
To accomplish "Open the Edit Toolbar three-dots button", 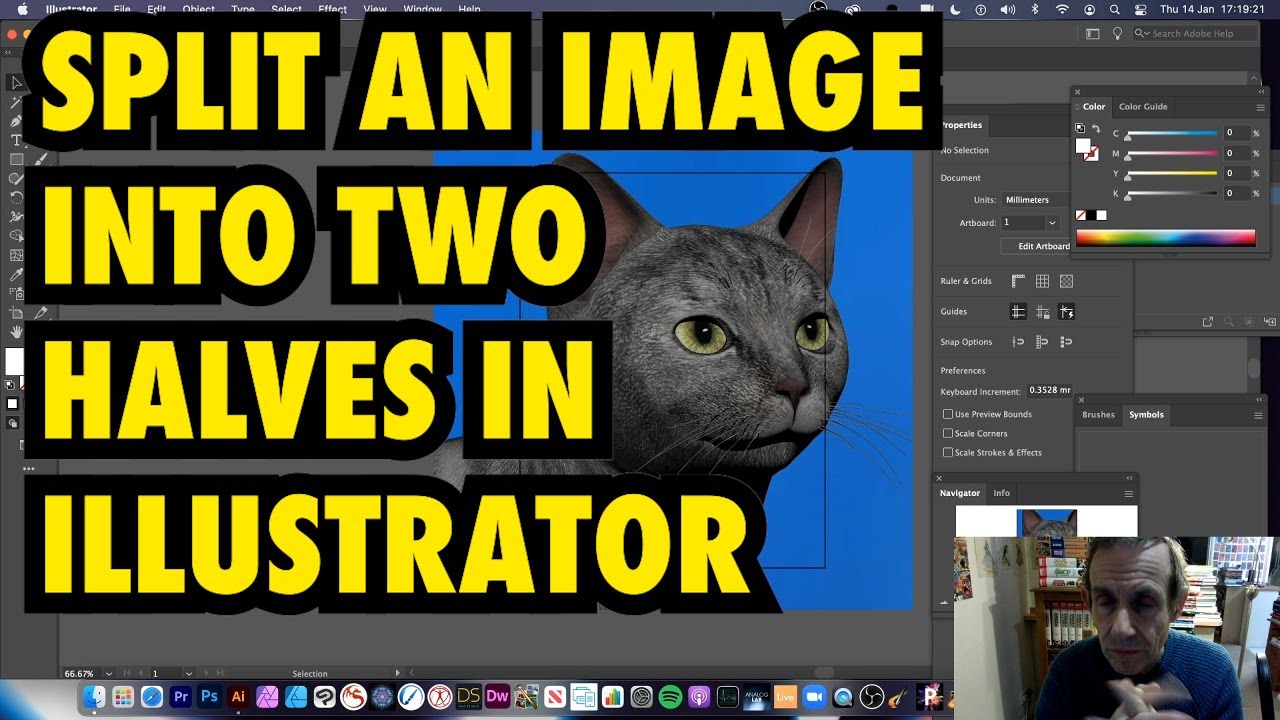I will pyautogui.click(x=28, y=468).
